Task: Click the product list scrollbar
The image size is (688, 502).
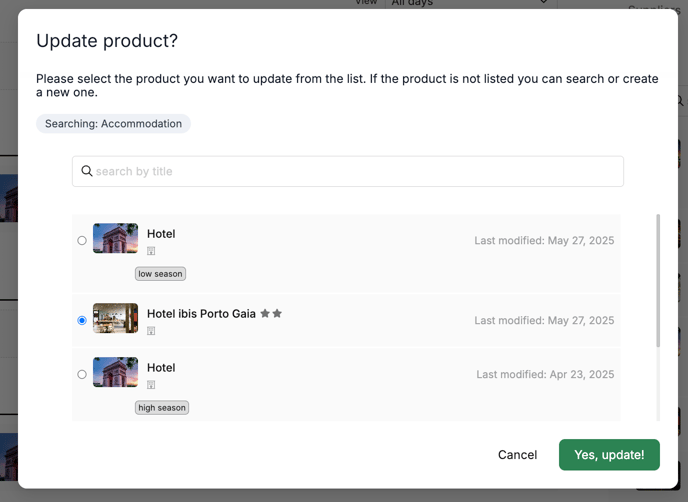Action: [x=658, y=281]
